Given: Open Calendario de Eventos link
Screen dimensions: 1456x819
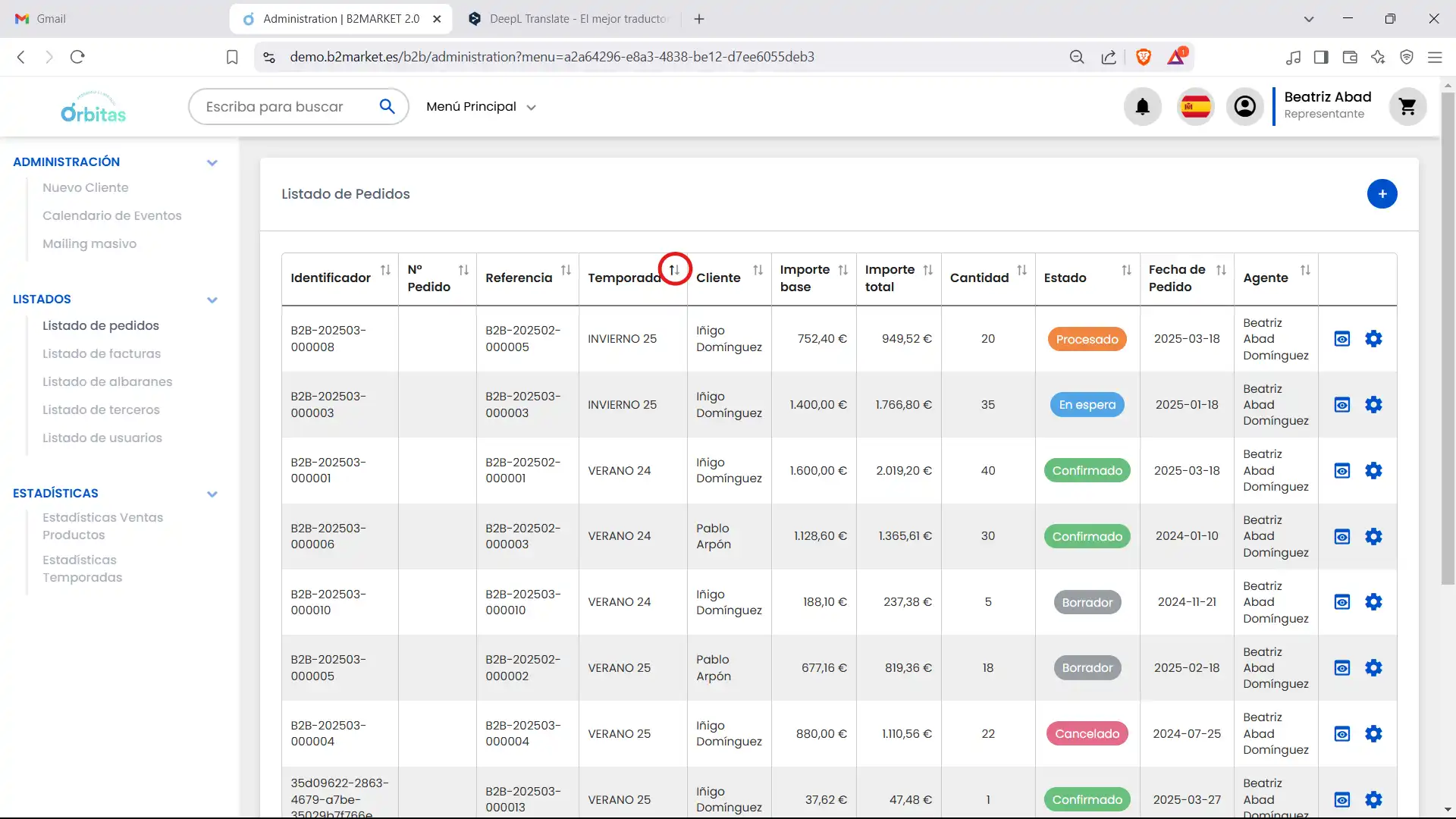Looking at the screenshot, I should 112,215.
